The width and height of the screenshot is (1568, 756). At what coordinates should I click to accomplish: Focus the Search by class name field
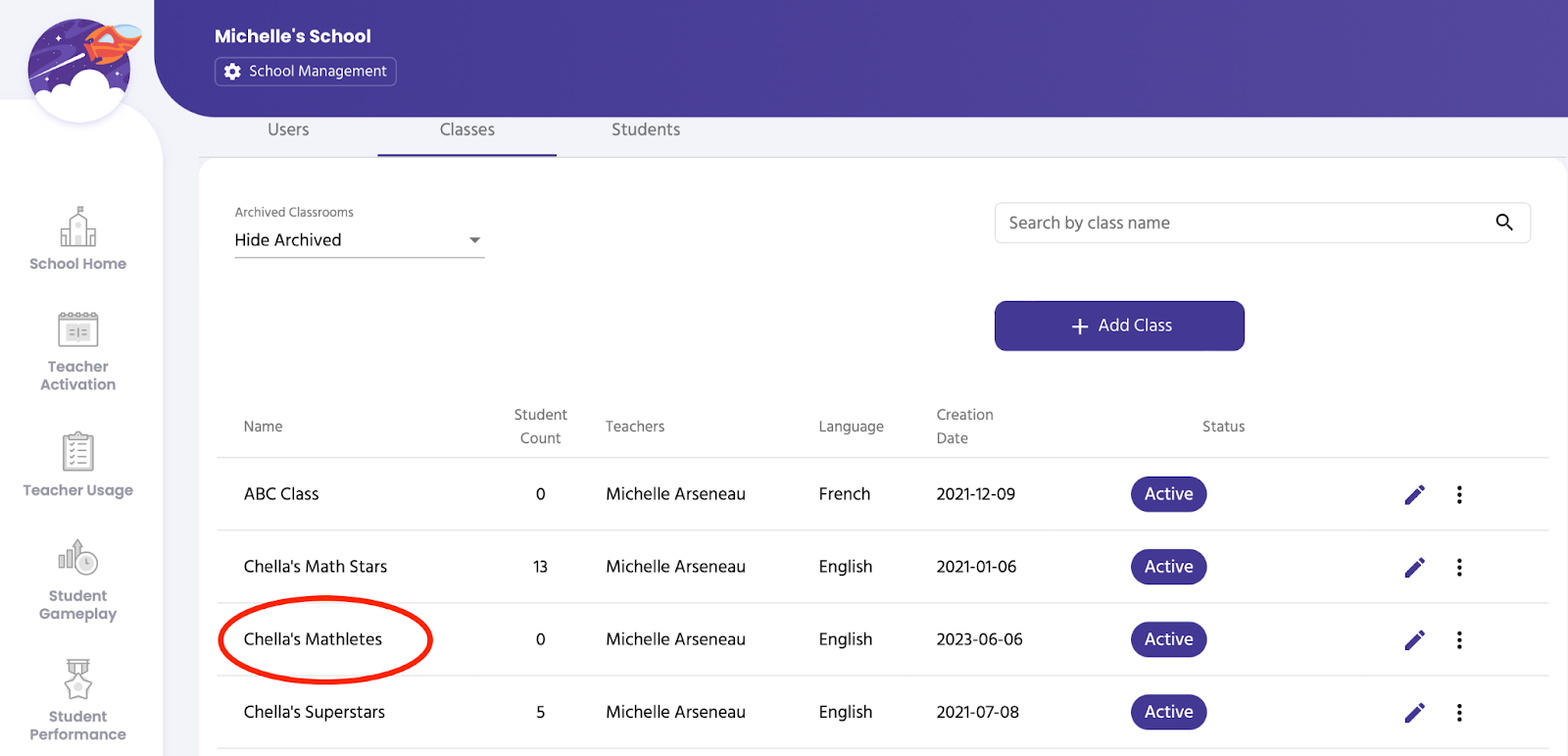pyautogui.click(x=1240, y=223)
